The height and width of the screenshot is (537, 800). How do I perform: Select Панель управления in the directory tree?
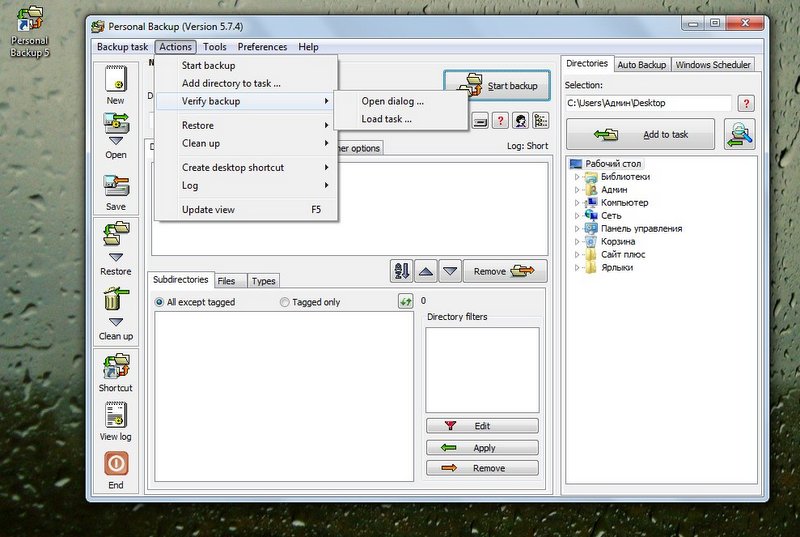[x=641, y=228]
